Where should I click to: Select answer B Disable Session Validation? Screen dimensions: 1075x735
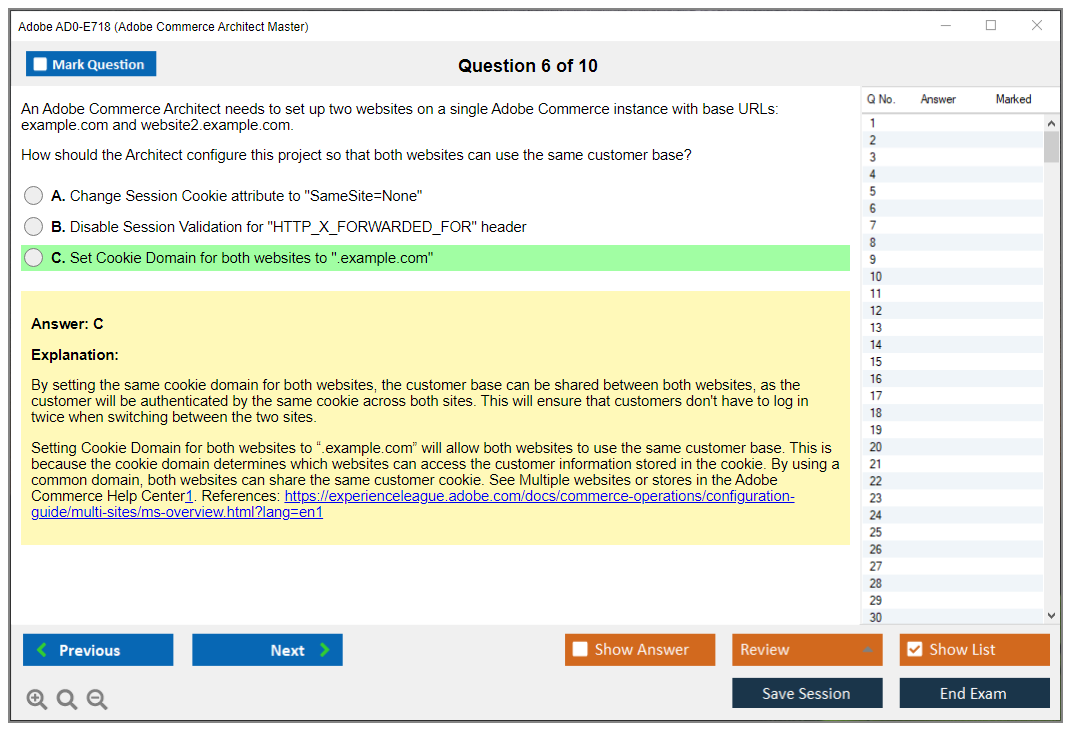[34, 227]
